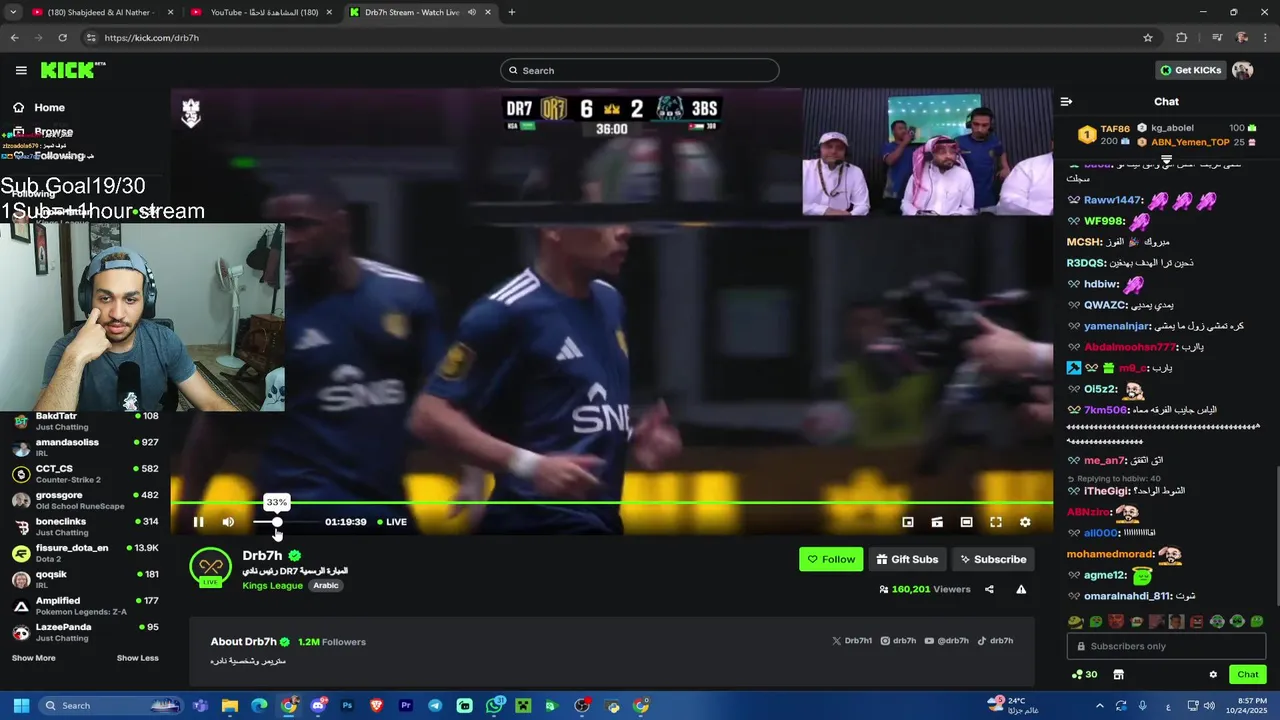Open CCT_CS channel in sidebar
The image size is (1280, 720).
tap(85, 474)
